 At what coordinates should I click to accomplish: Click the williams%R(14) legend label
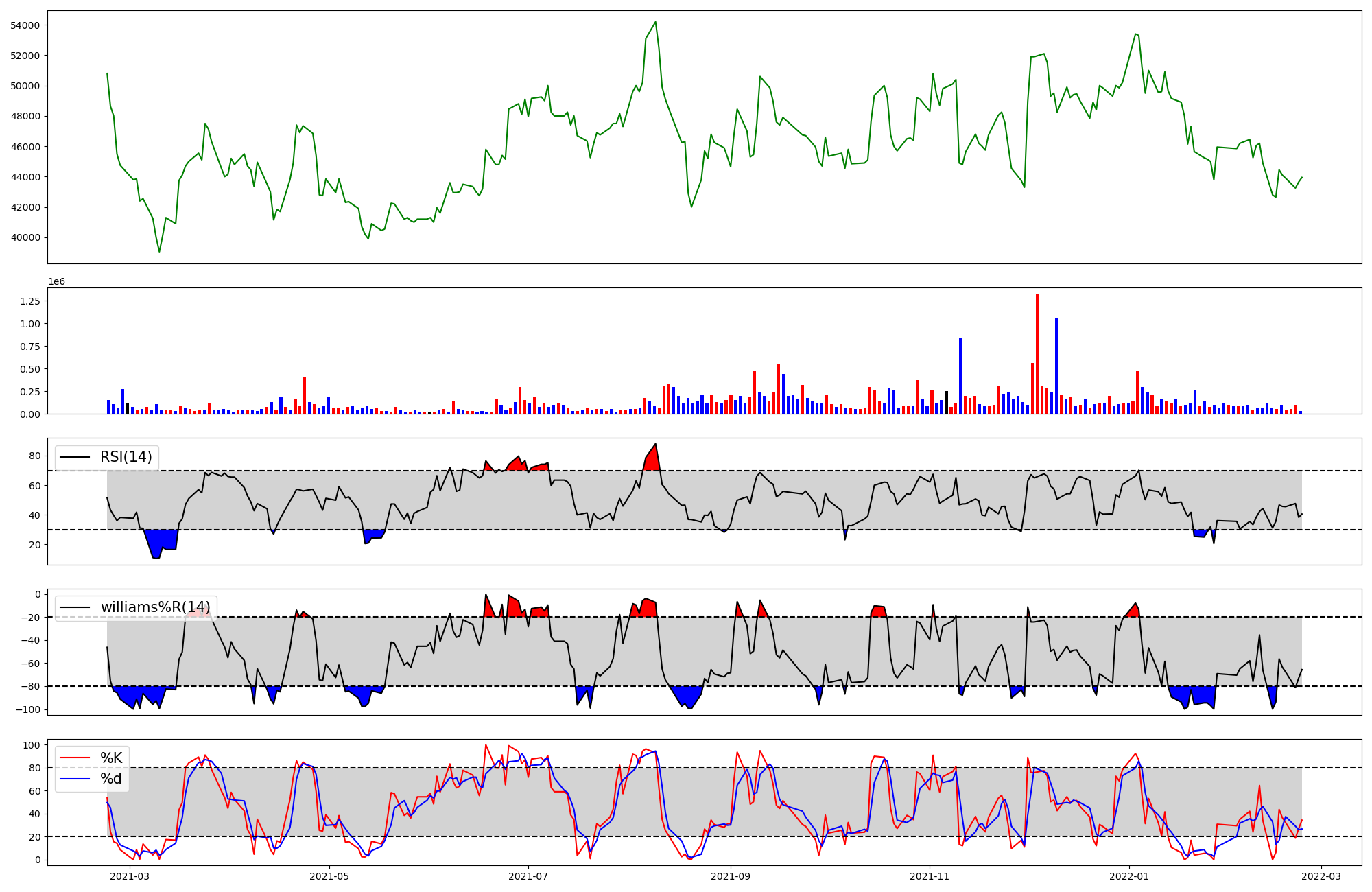155,607
